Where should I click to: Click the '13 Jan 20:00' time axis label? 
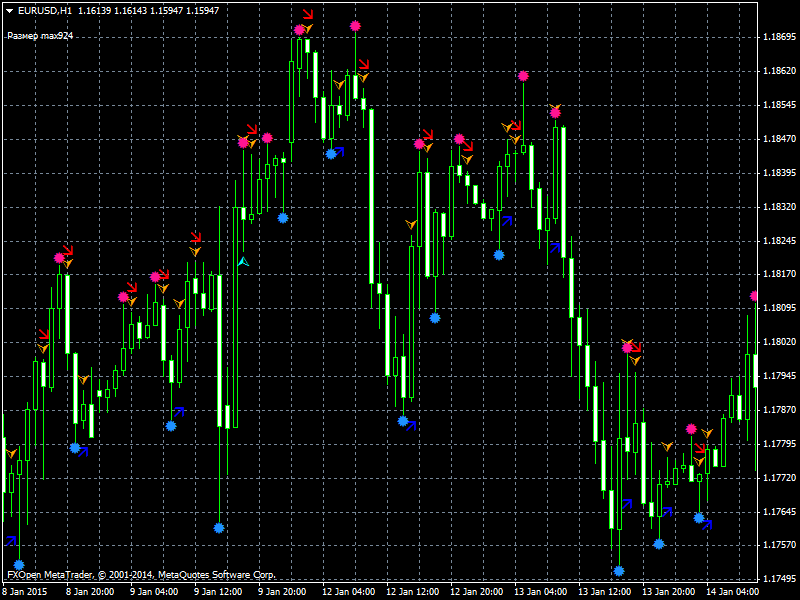668,592
